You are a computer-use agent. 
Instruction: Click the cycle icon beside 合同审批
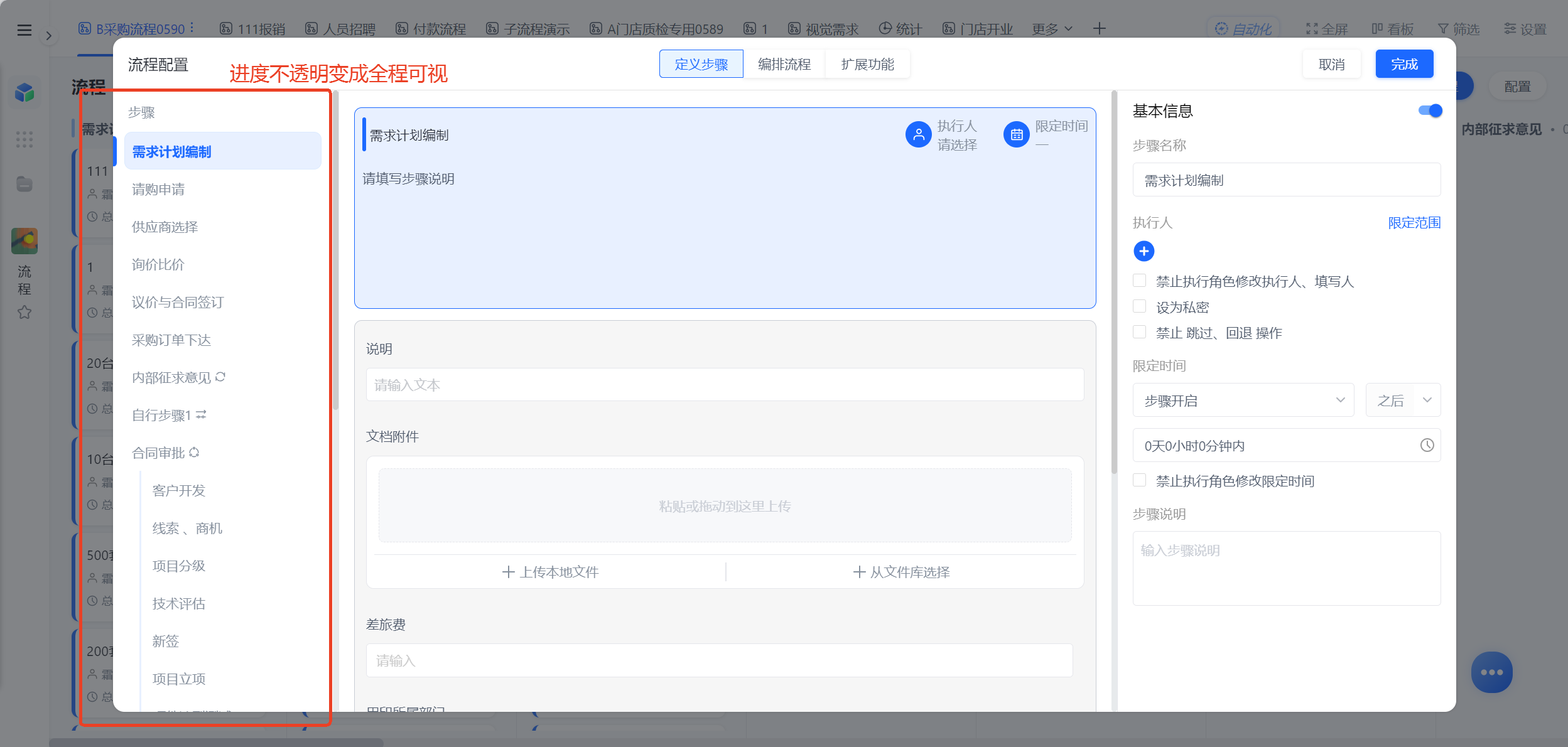194,452
